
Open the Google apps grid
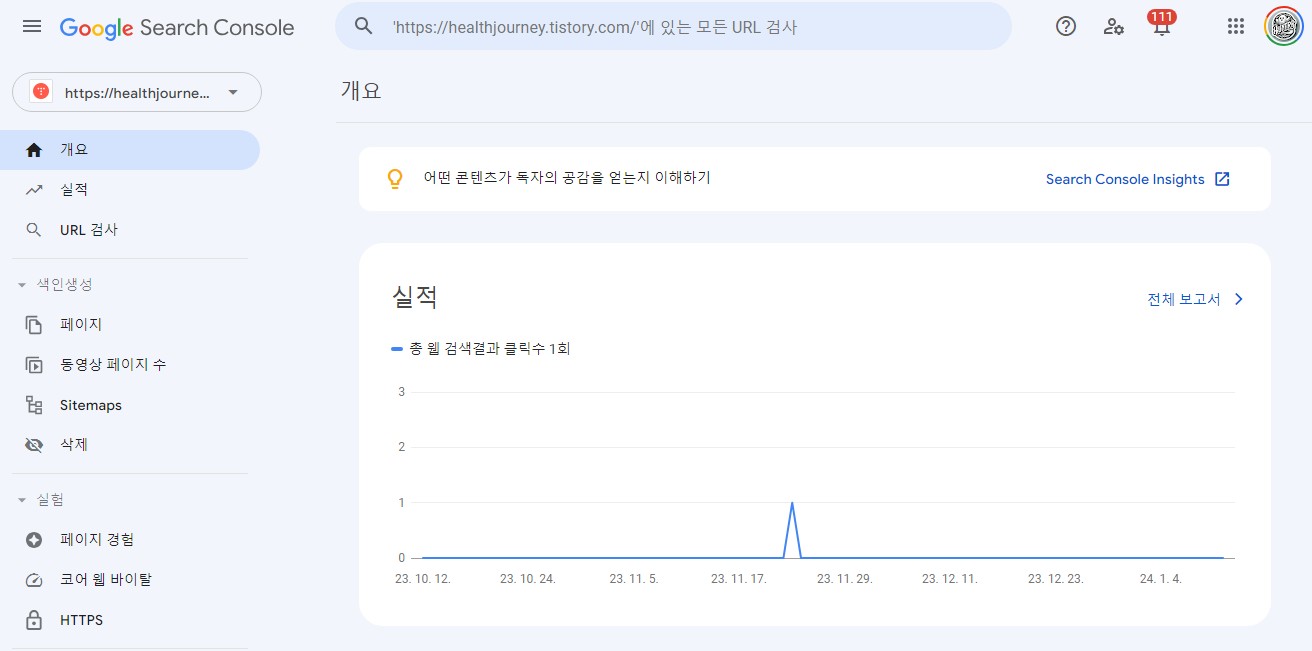click(x=1236, y=27)
